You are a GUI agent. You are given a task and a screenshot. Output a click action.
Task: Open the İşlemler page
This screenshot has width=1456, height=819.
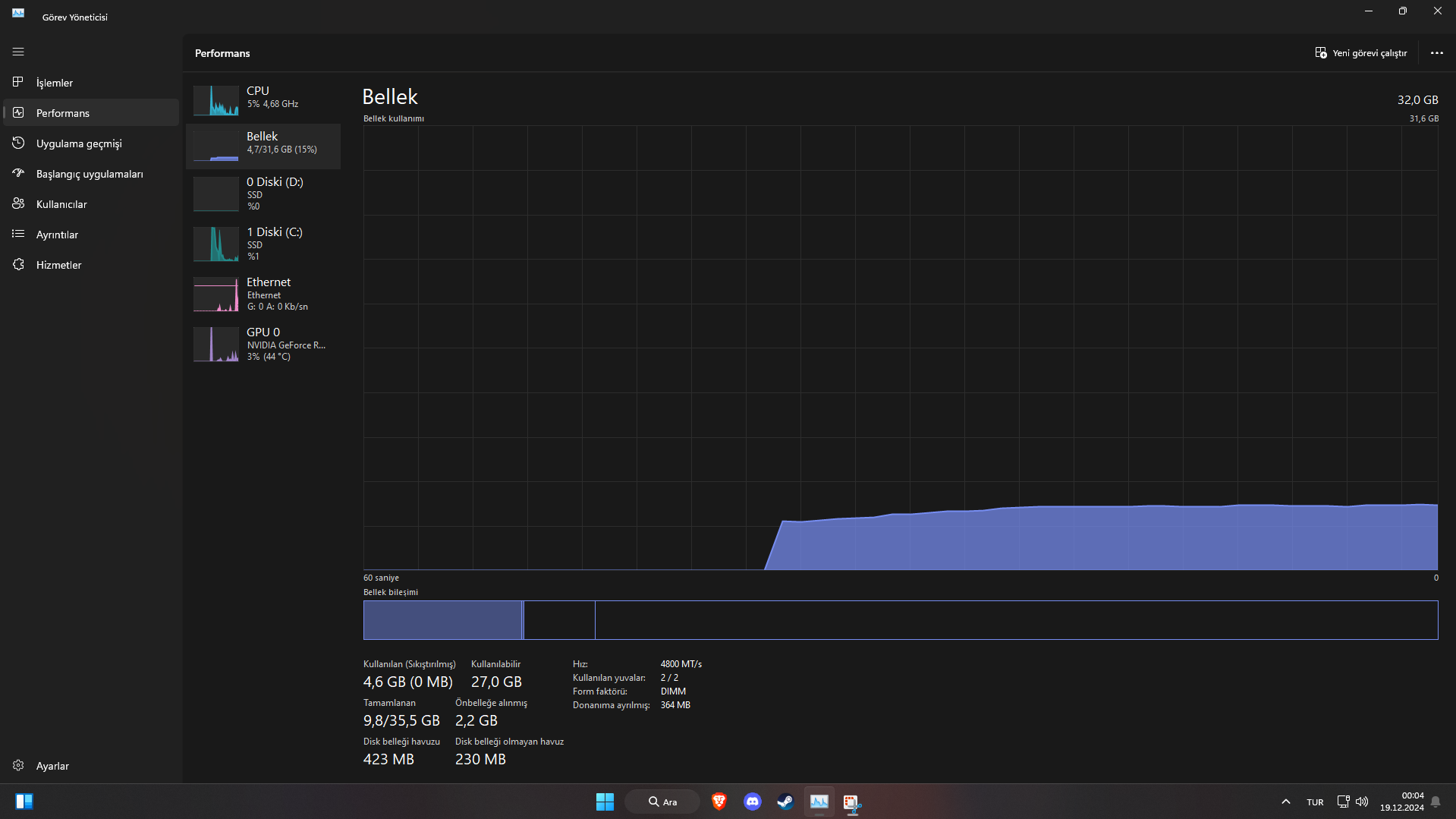91,82
